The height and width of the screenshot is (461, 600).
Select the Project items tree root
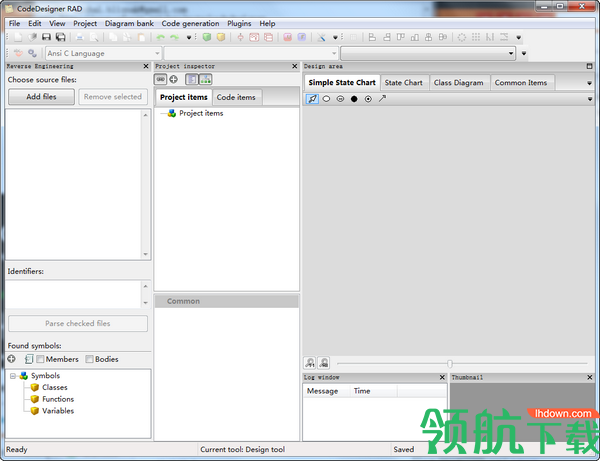(x=201, y=113)
